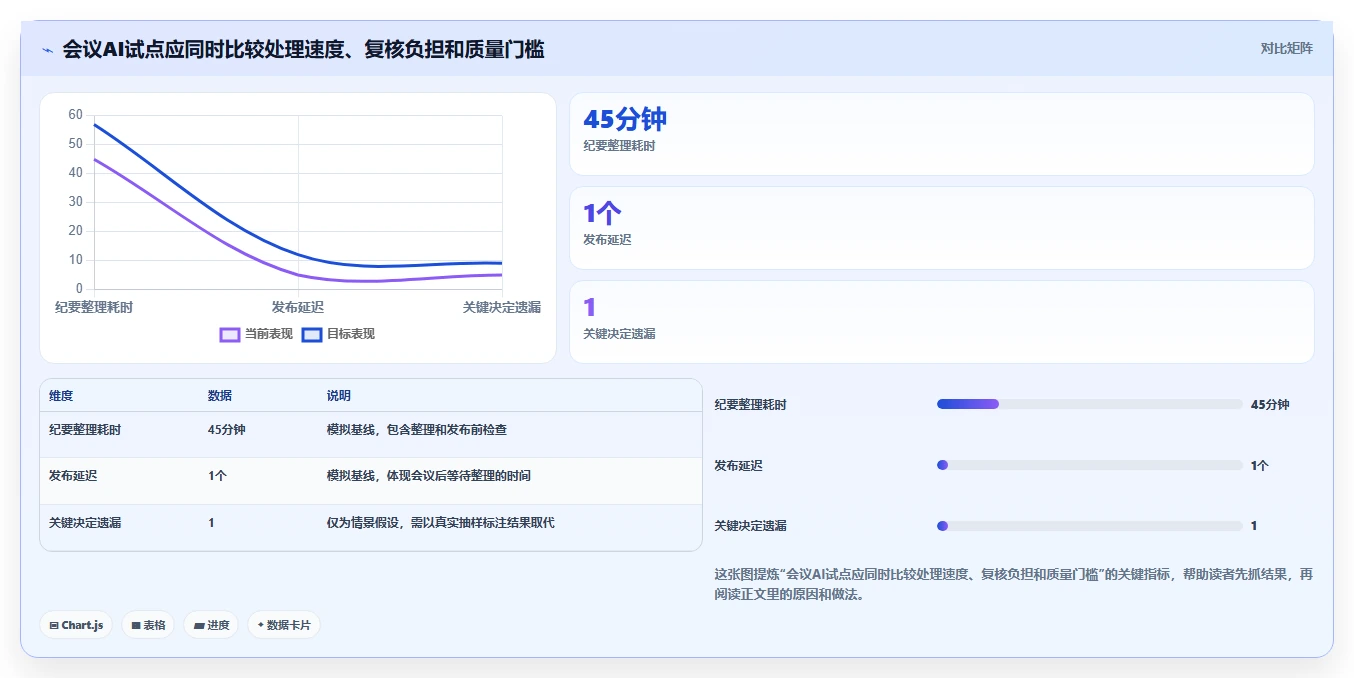The height and width of the screenshot is (678, 1354).
Task: Click the 关键决定遗漏 chart axis label
Action: pyautogui.click(x=502, y=307)
